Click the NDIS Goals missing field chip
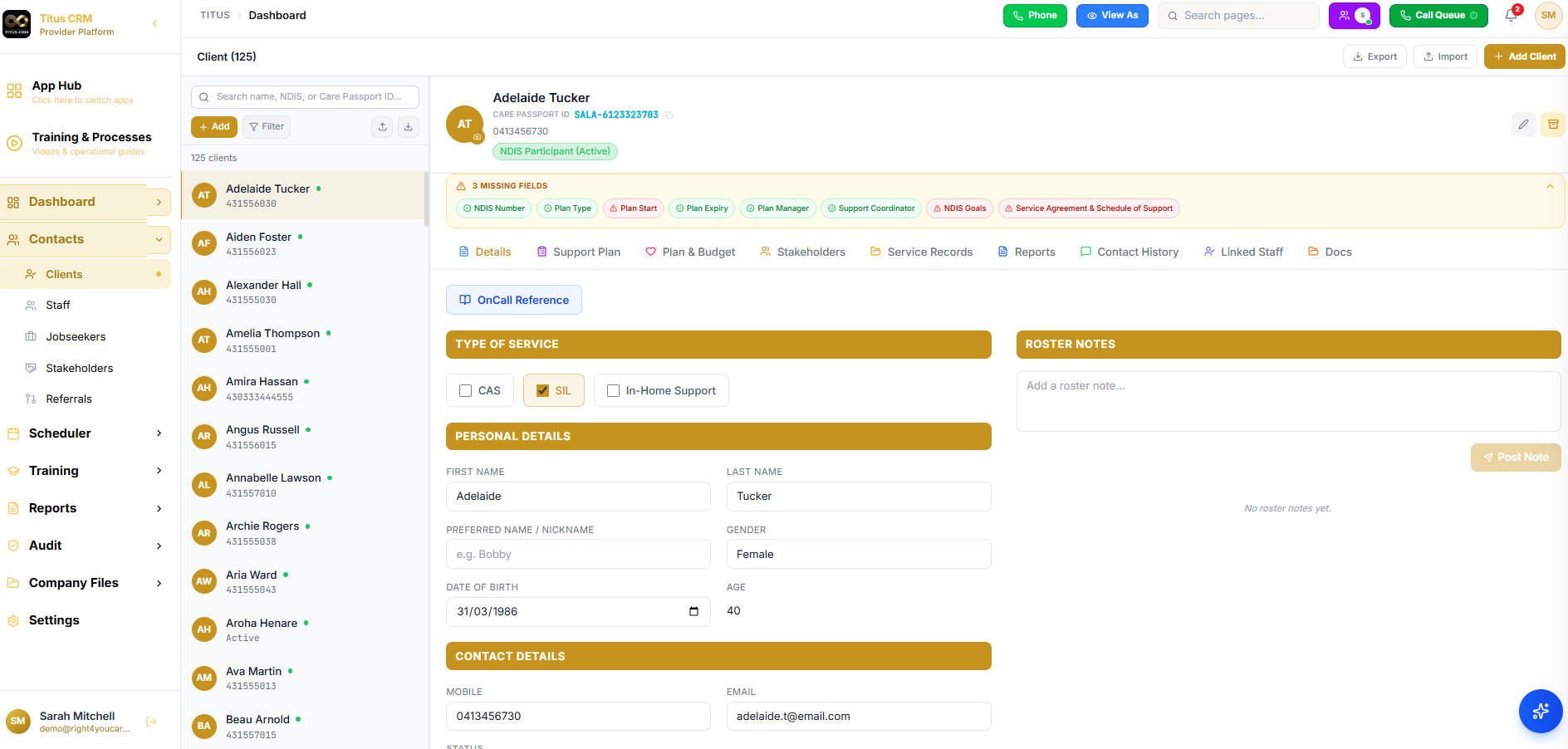 [959, 208]
